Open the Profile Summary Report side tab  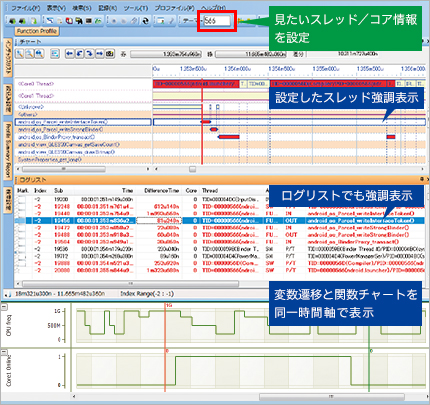[8, 151]
